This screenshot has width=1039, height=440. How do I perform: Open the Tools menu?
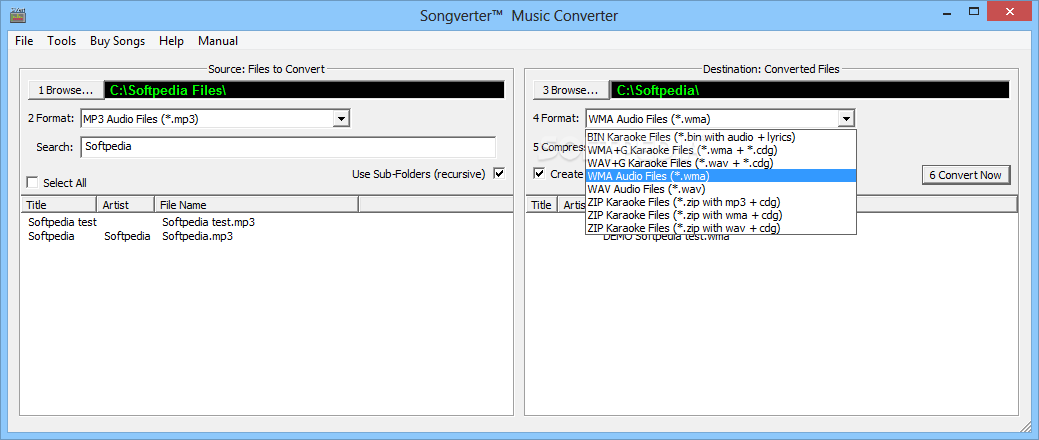(62, 41)
